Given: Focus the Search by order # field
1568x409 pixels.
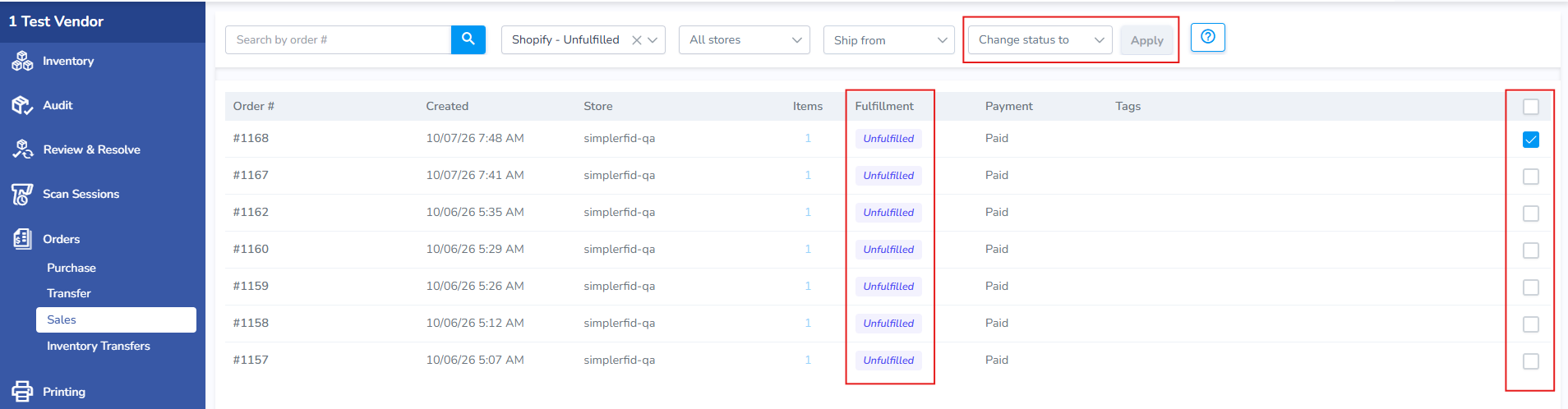Looking at the screenshot, I should (338, 39).
